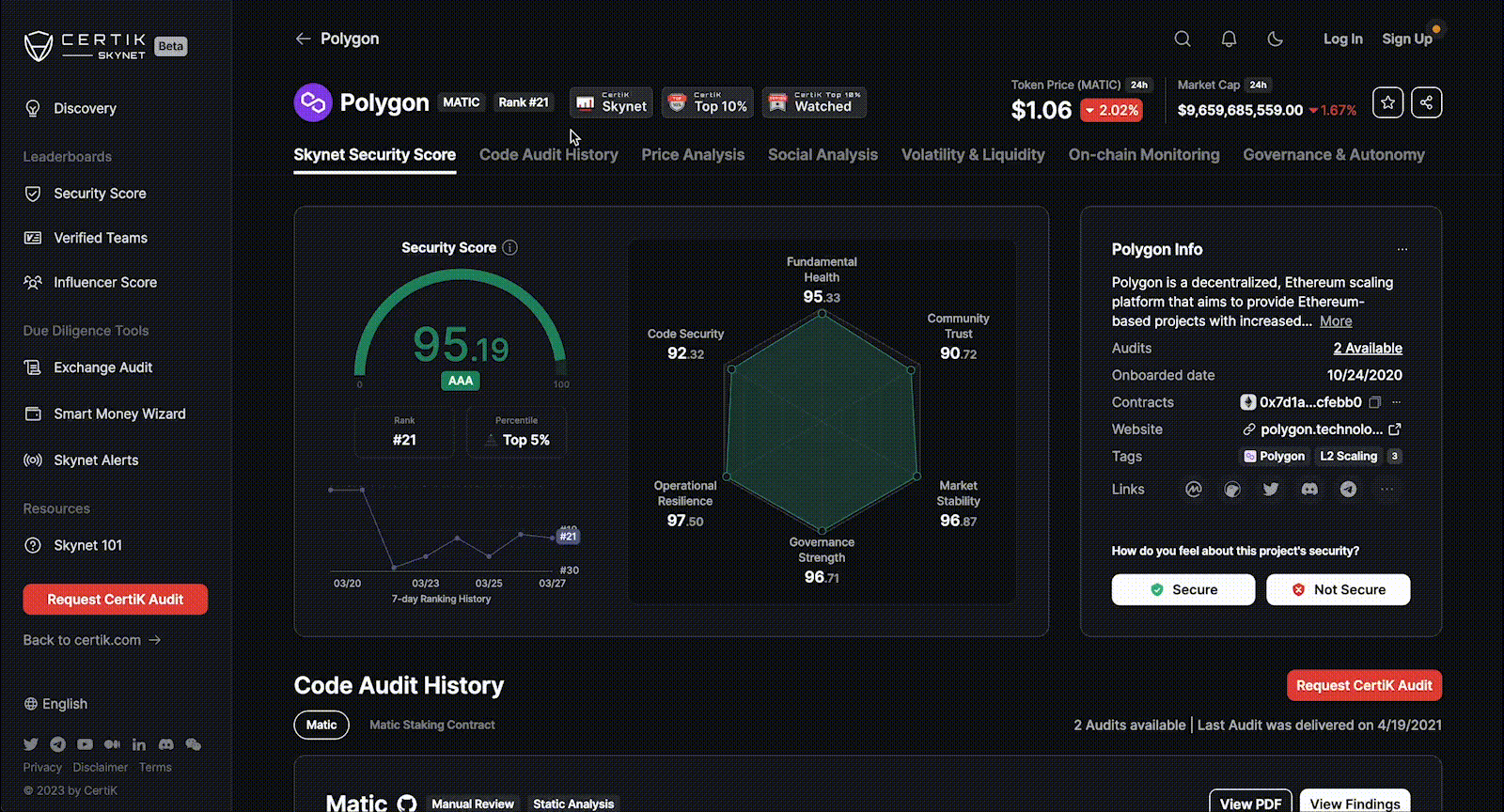Expand more contracts via the Contracts row ellipsis
The image size is (1504, 812).
1397,402
